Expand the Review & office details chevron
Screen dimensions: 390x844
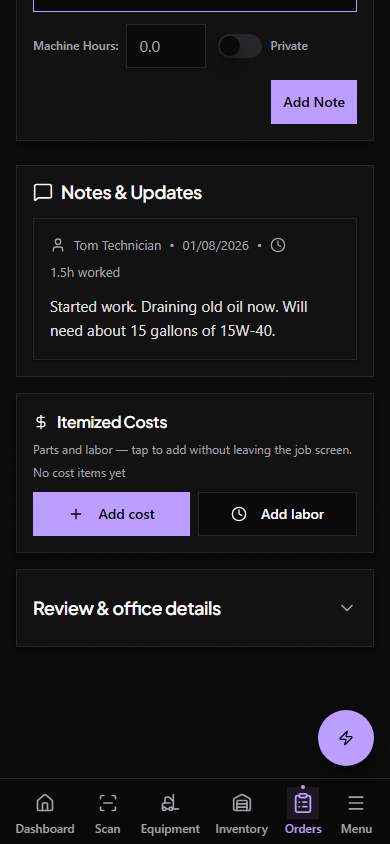[347, 608]
